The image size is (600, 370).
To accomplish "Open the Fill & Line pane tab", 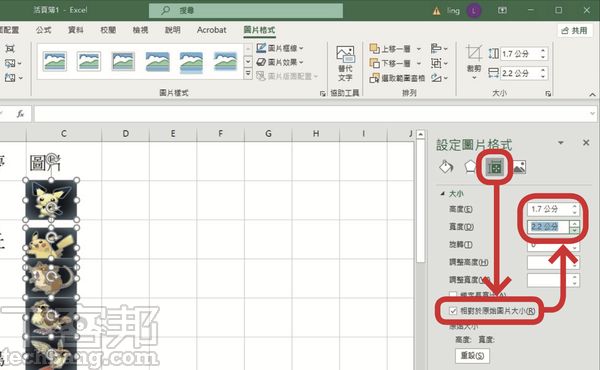I will 446,167.
